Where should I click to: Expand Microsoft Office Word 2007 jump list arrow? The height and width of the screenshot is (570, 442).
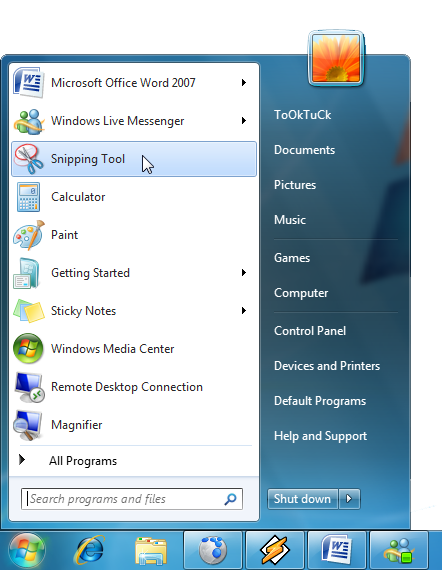pyautogui.click(x=244, y=83)
